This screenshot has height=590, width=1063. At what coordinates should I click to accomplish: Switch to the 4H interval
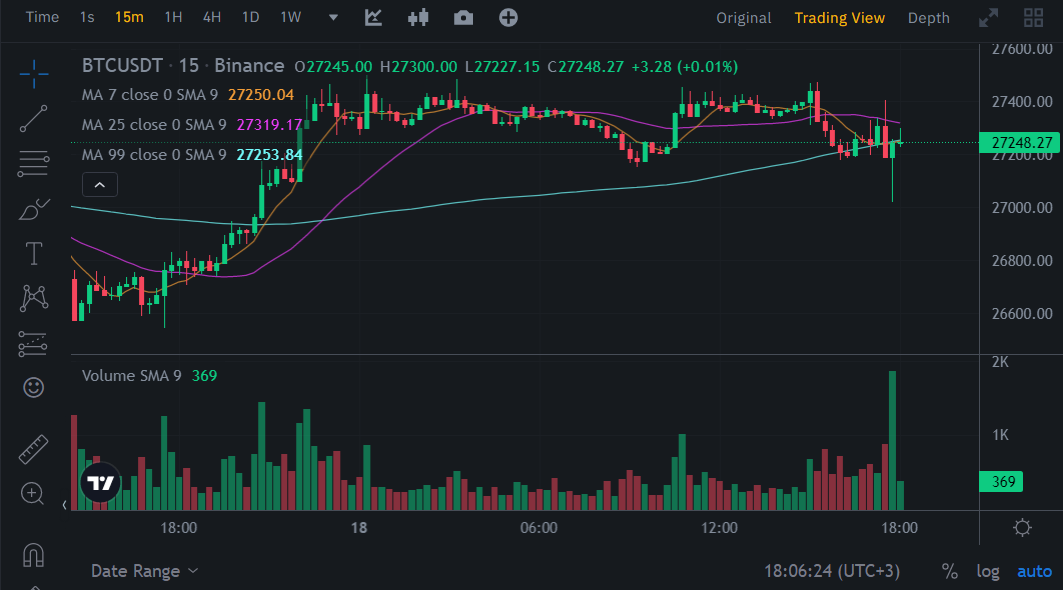pyautogui.click(x=212, y=17)
